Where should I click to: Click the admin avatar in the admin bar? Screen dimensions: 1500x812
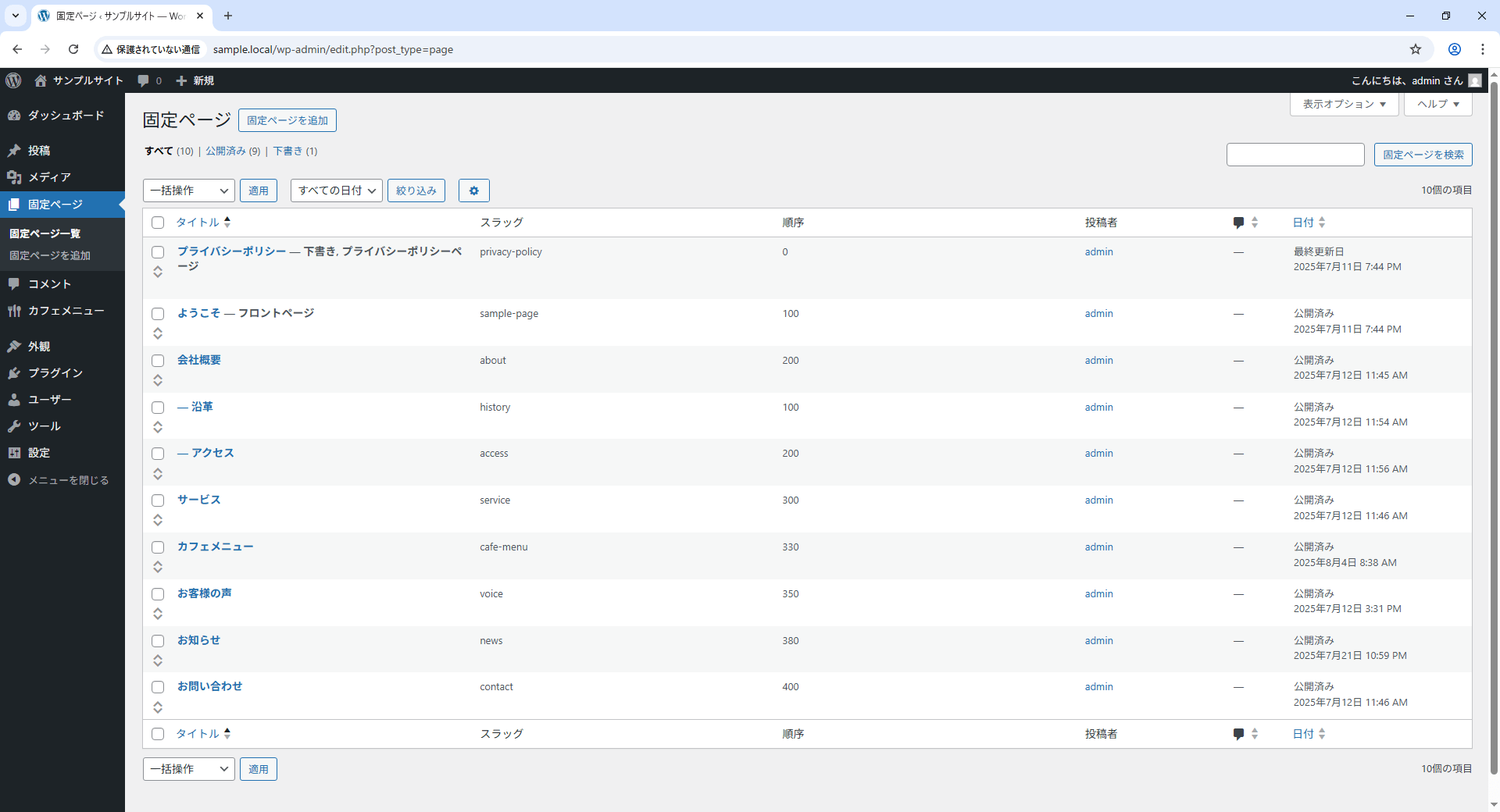(x=1475, y=80)
